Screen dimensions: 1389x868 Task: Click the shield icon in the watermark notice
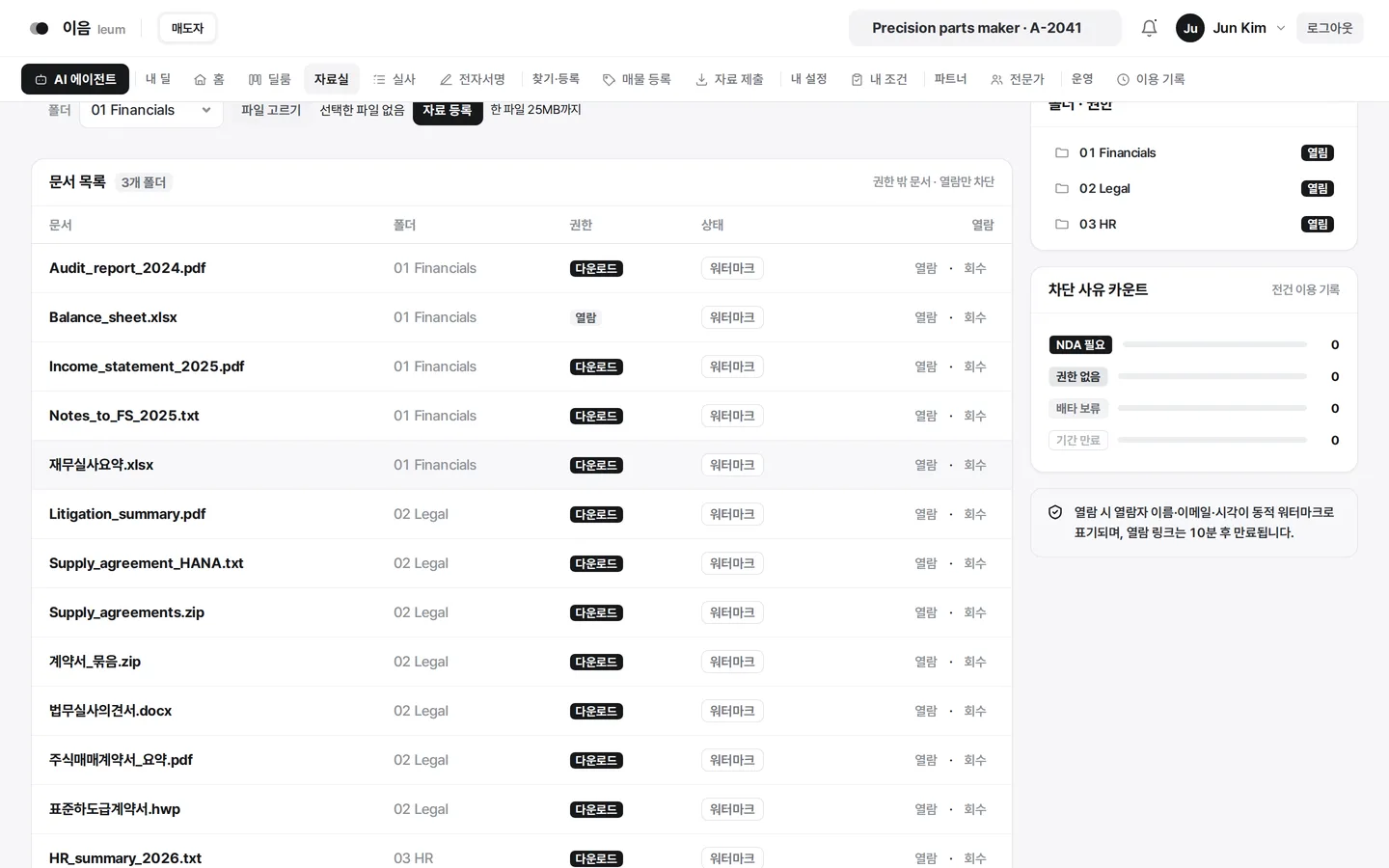[x=1055, y=512]
